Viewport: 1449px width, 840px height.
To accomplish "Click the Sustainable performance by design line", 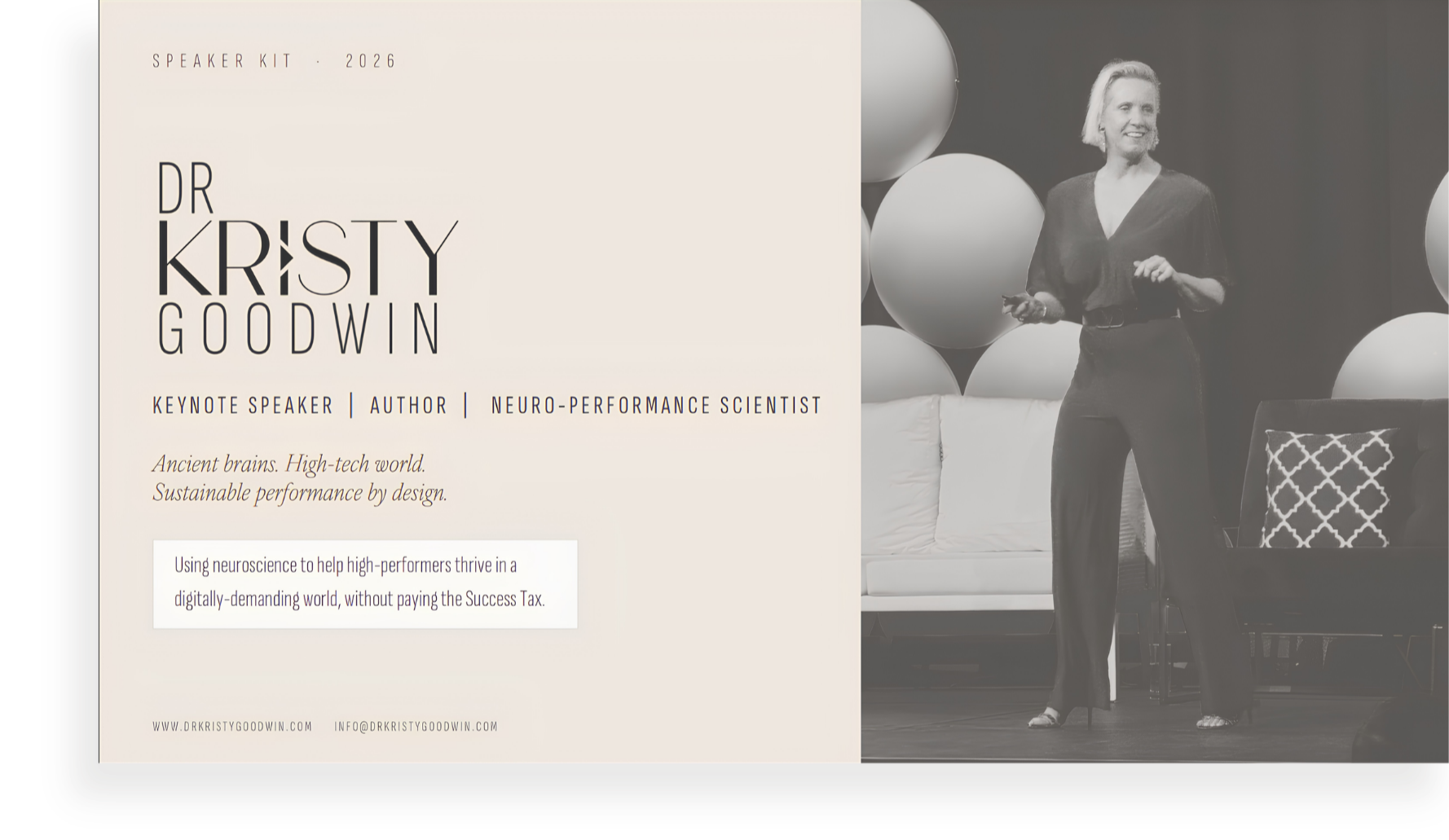I will tap(300, 493).
